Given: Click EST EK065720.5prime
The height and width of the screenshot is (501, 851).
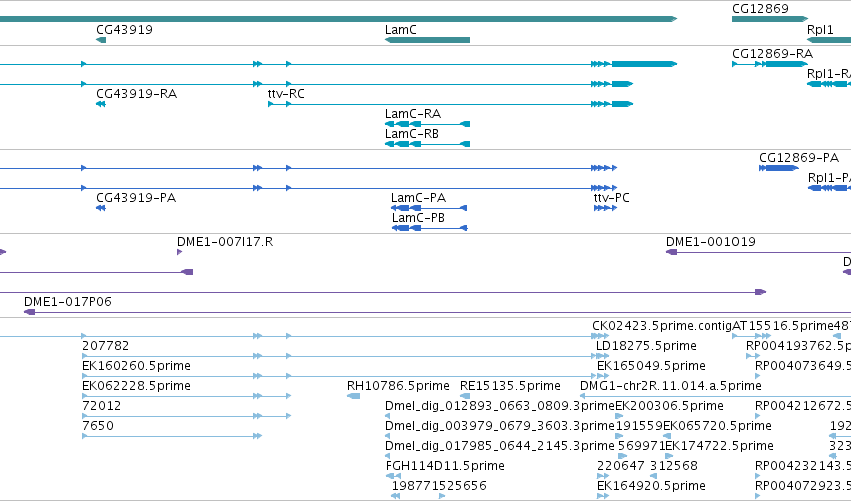Looking at the screenshot, I should [717, 426].
